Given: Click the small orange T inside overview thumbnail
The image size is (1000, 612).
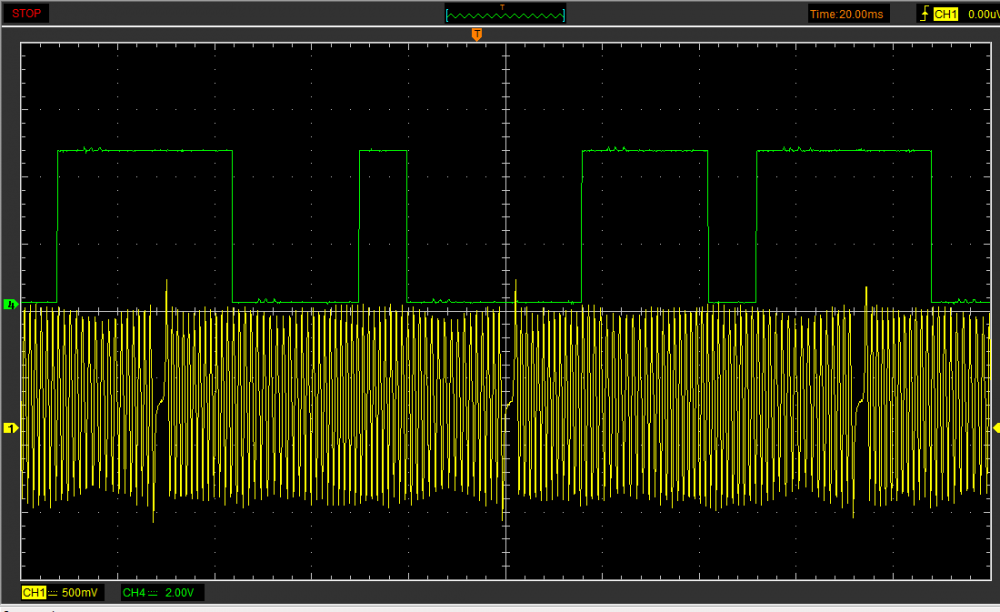Looking at the screenshot, I should click(503, 7).
